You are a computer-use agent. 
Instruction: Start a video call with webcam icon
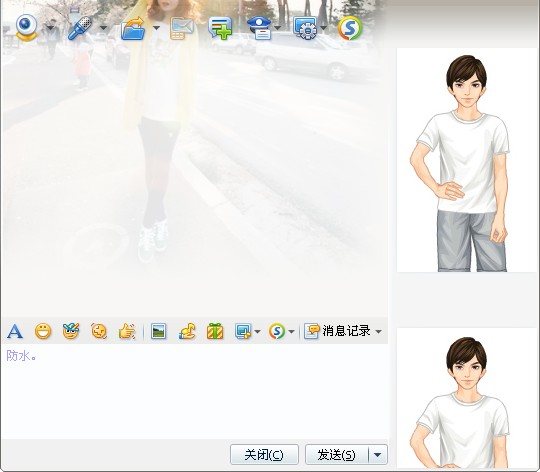coord(26,28)
